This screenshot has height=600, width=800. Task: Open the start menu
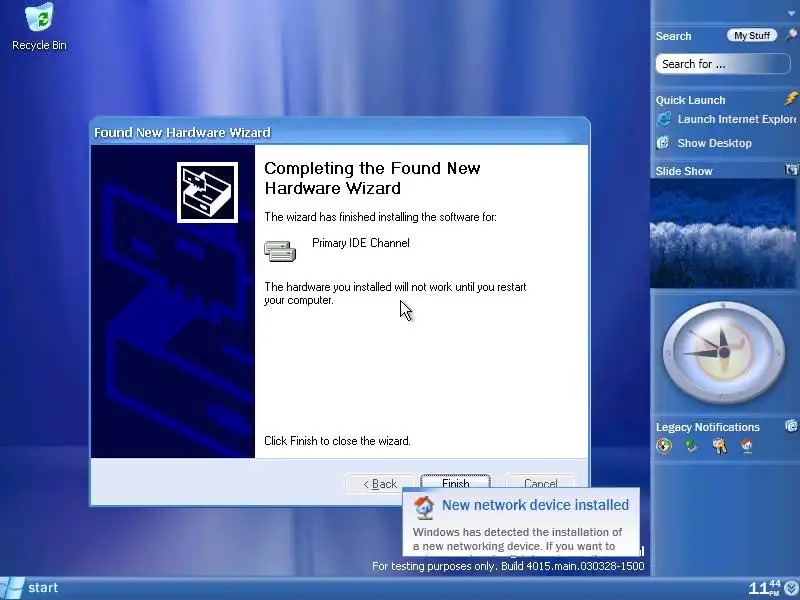click(31, 588)
